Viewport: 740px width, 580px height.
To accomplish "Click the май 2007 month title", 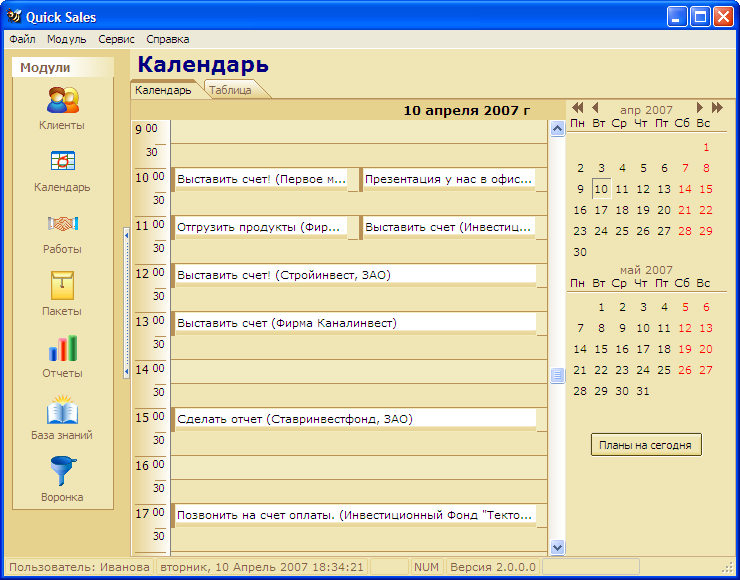I will 646,270.
